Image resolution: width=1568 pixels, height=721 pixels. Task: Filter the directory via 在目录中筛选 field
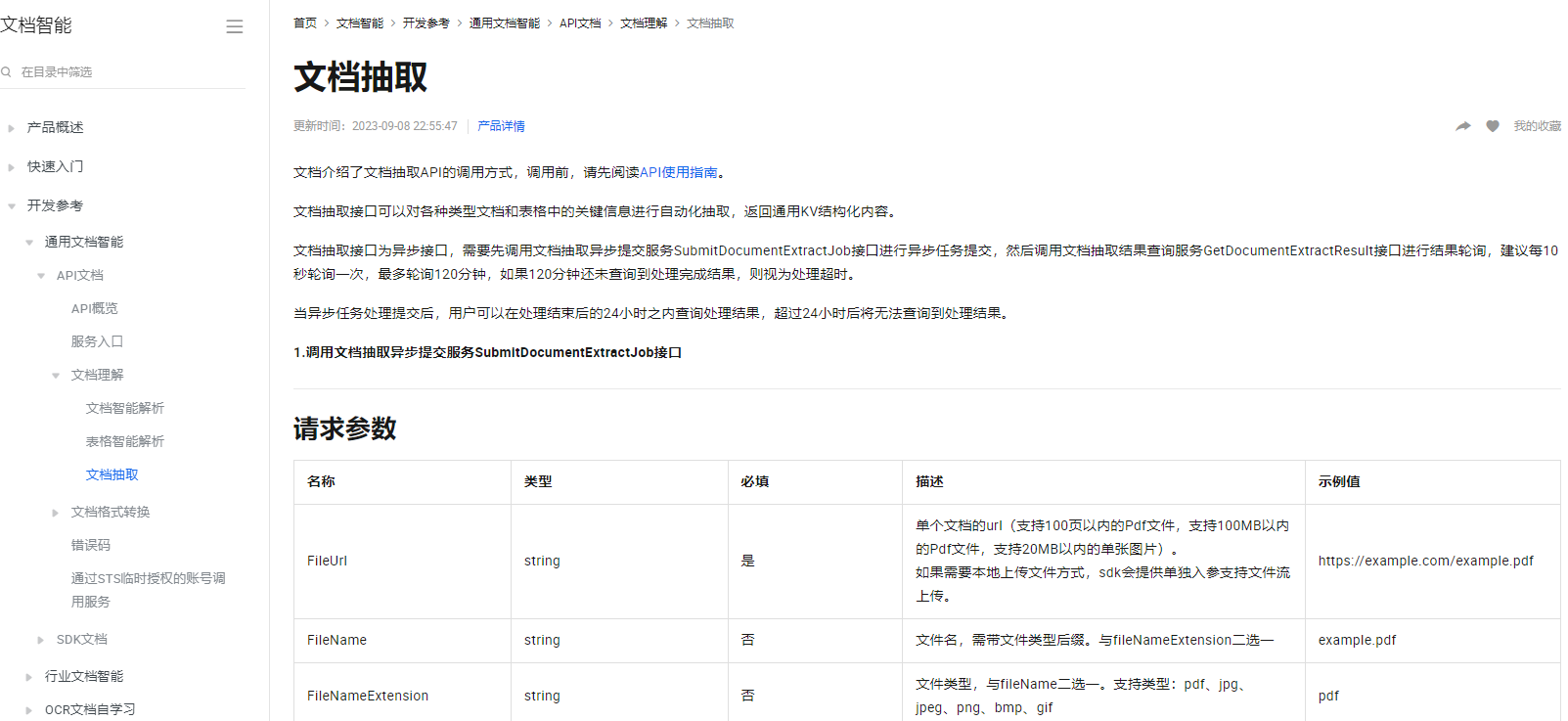point(122,71)
